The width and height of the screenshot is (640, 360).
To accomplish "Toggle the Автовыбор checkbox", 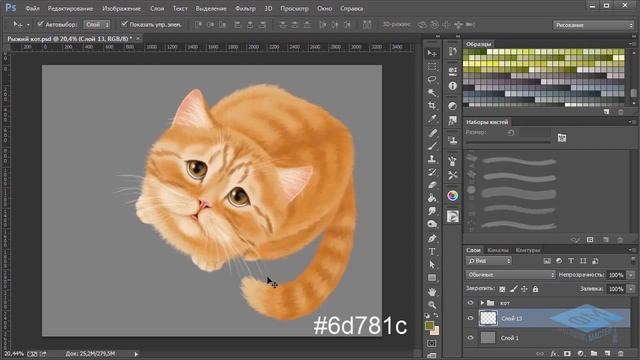I will point(40,24).
